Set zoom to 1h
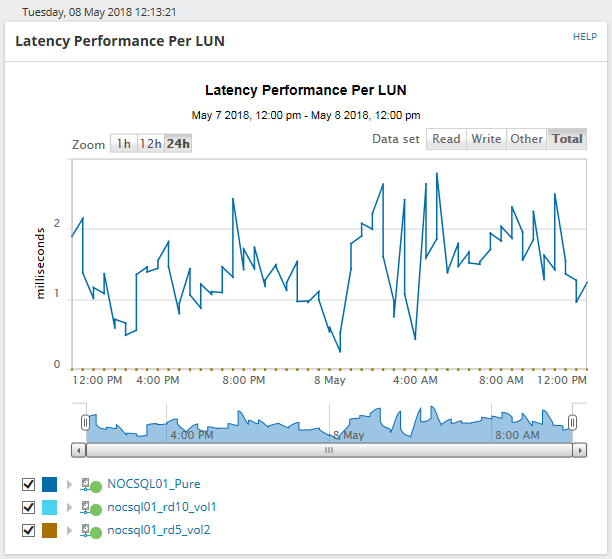 pos(124,144)
